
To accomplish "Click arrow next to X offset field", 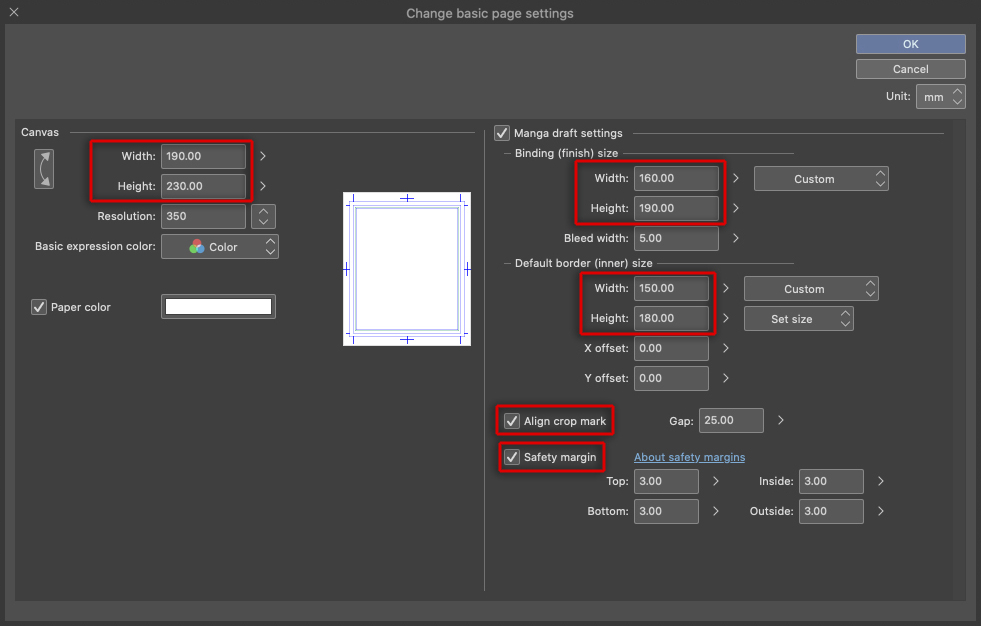I will (725, 348).
